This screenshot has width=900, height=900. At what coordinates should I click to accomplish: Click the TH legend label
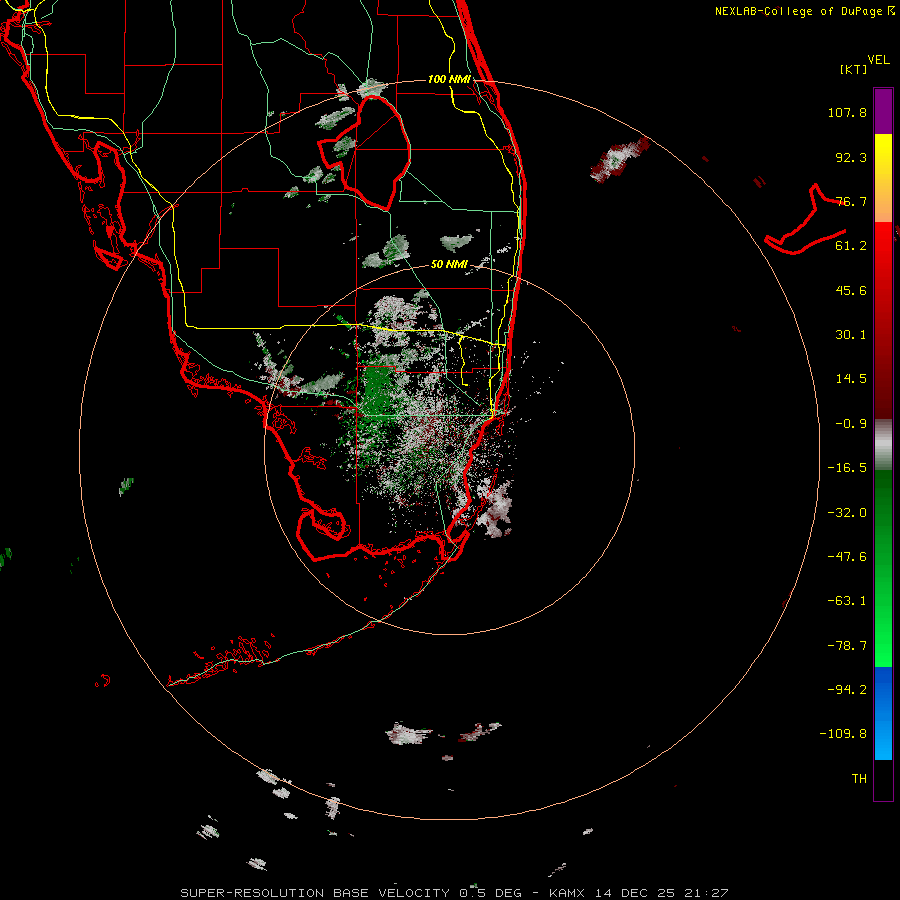[x=859, y=778]
